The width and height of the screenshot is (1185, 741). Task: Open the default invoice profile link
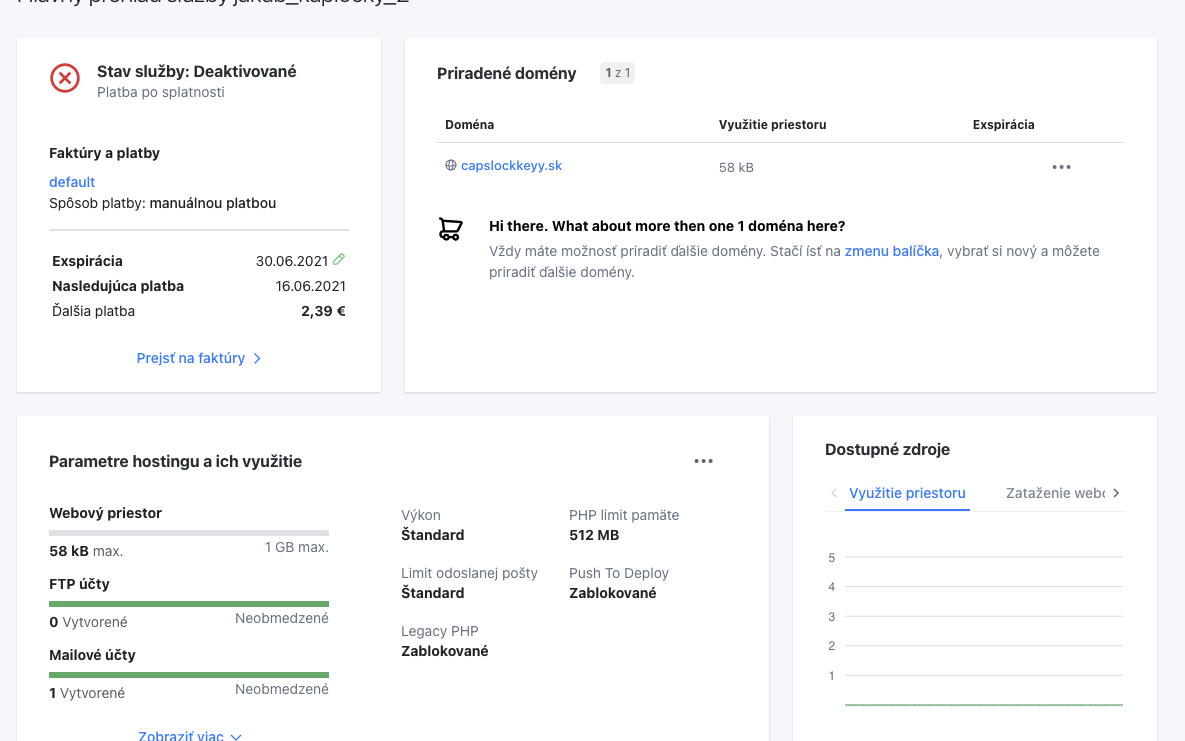72,182
